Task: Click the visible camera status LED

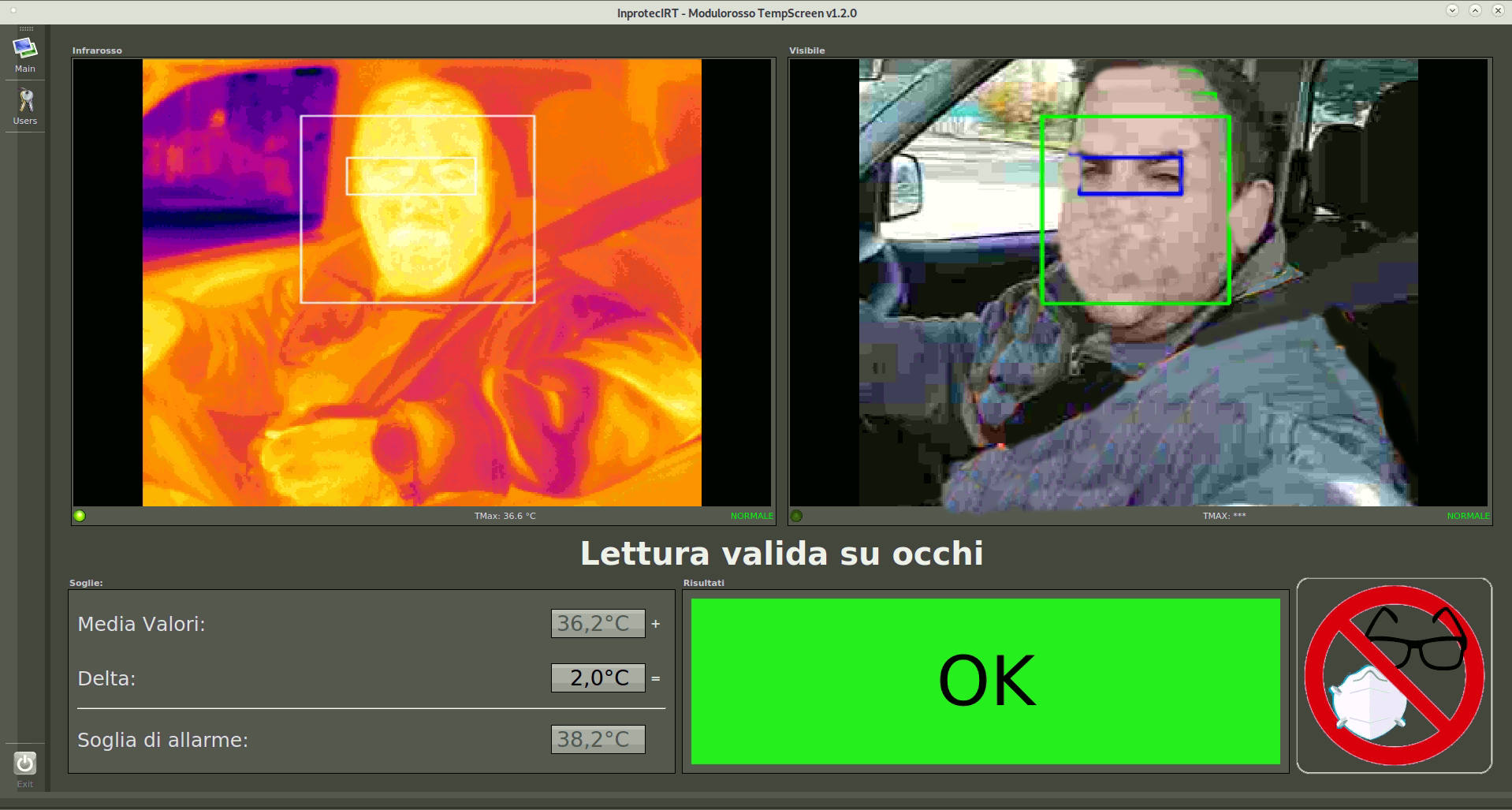Action: [x=796, y=516]
